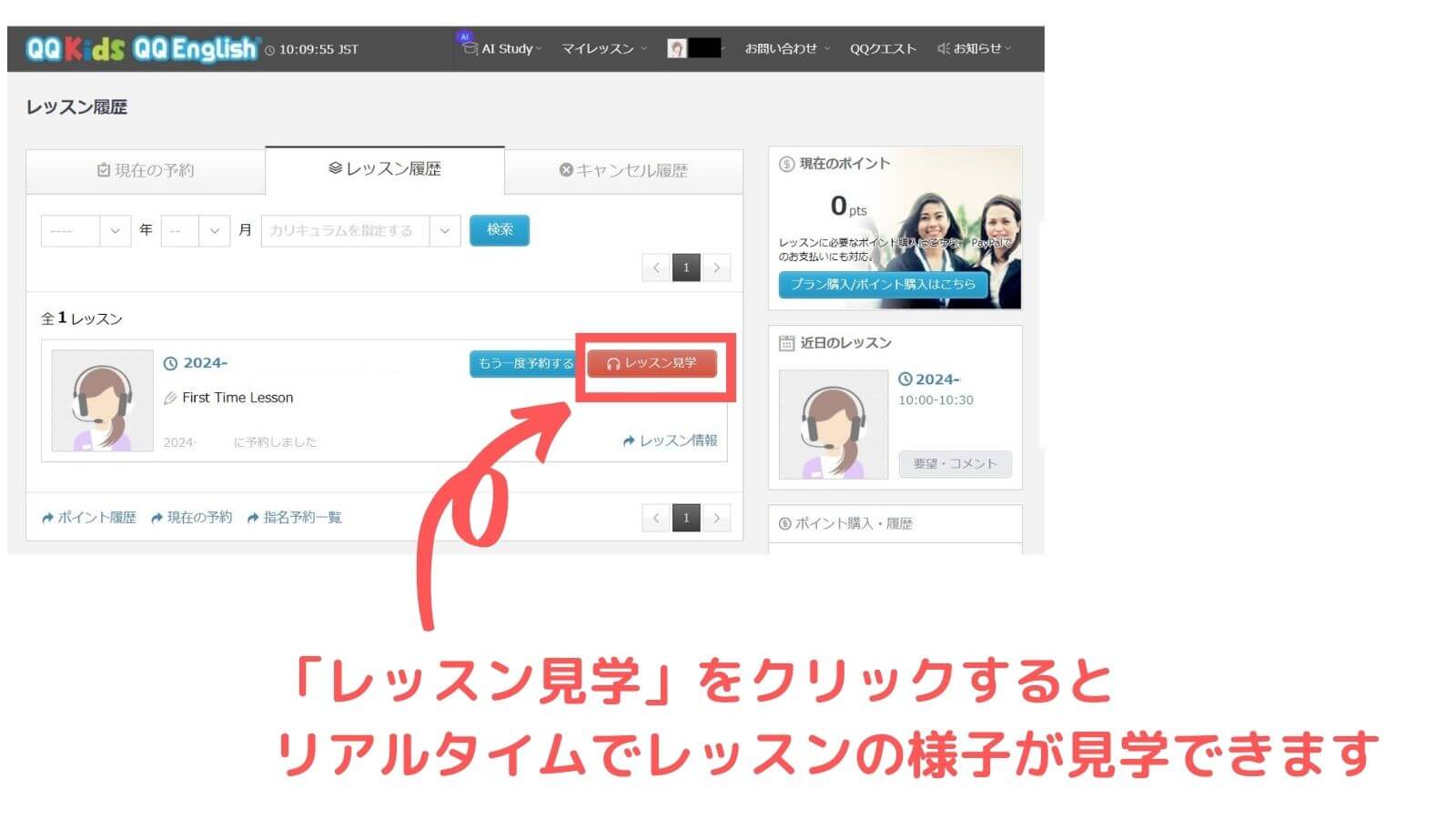Switch to the 現在の予約 tab

[146, 169]
